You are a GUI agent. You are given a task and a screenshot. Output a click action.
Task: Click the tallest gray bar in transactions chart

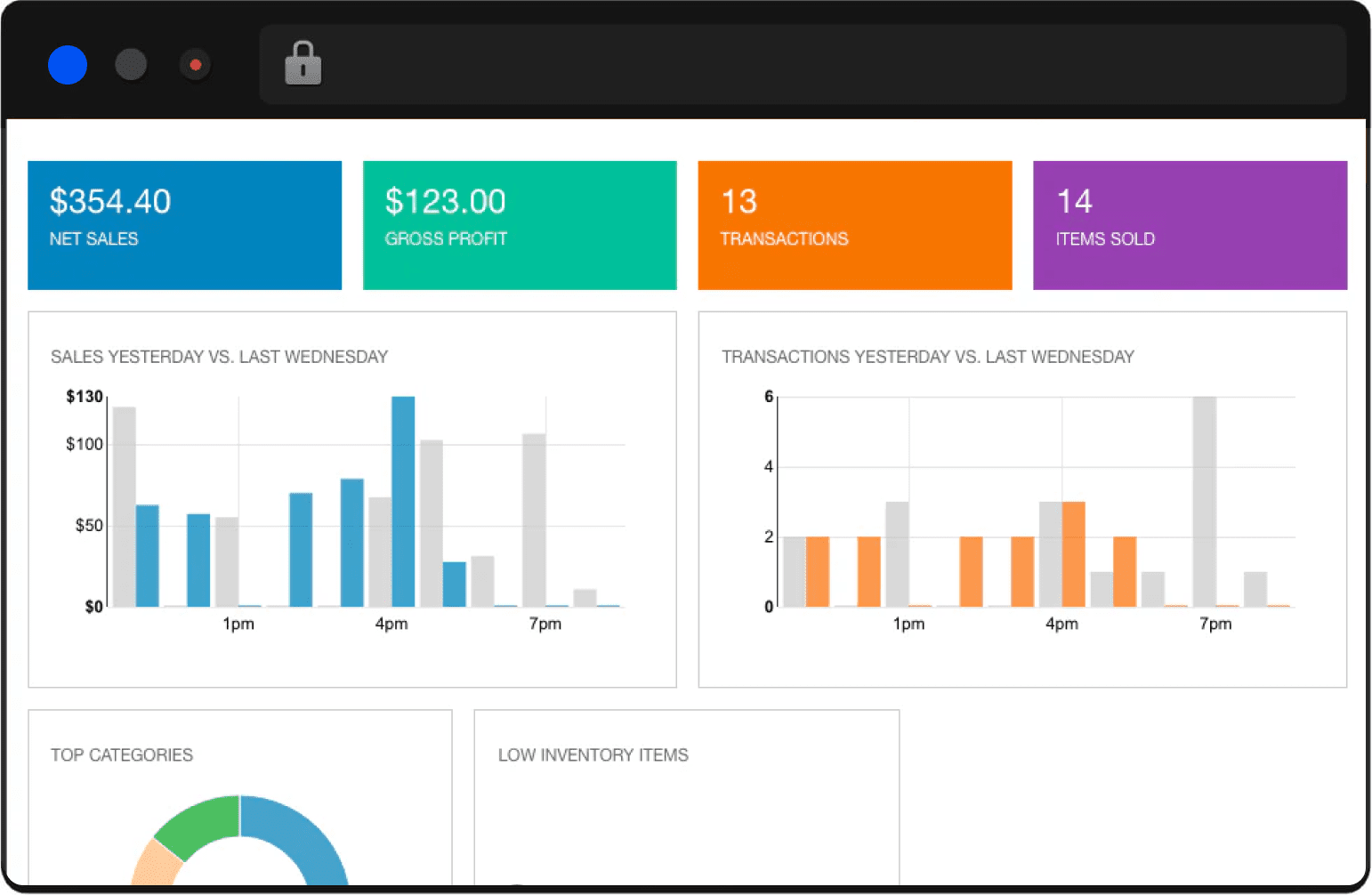coord(1204,501)
